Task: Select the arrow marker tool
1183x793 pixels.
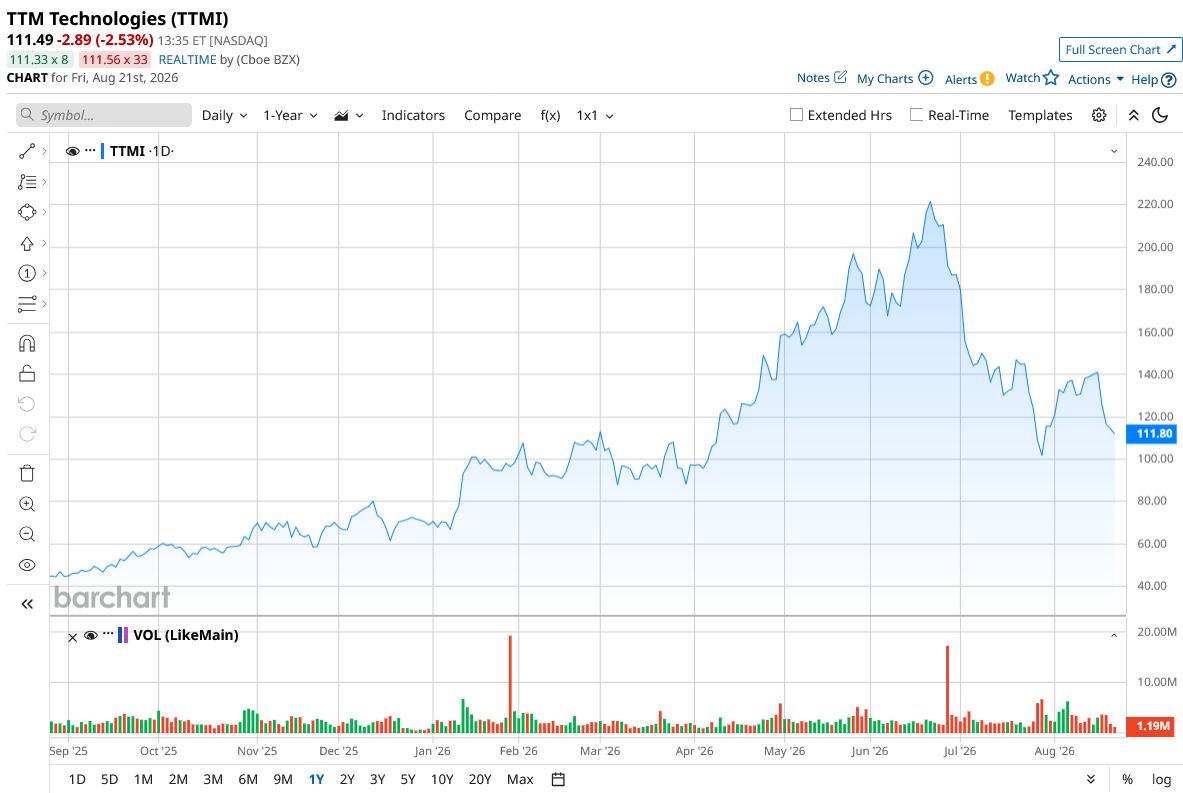Action: pyautogui.click(x=27, y=243)
